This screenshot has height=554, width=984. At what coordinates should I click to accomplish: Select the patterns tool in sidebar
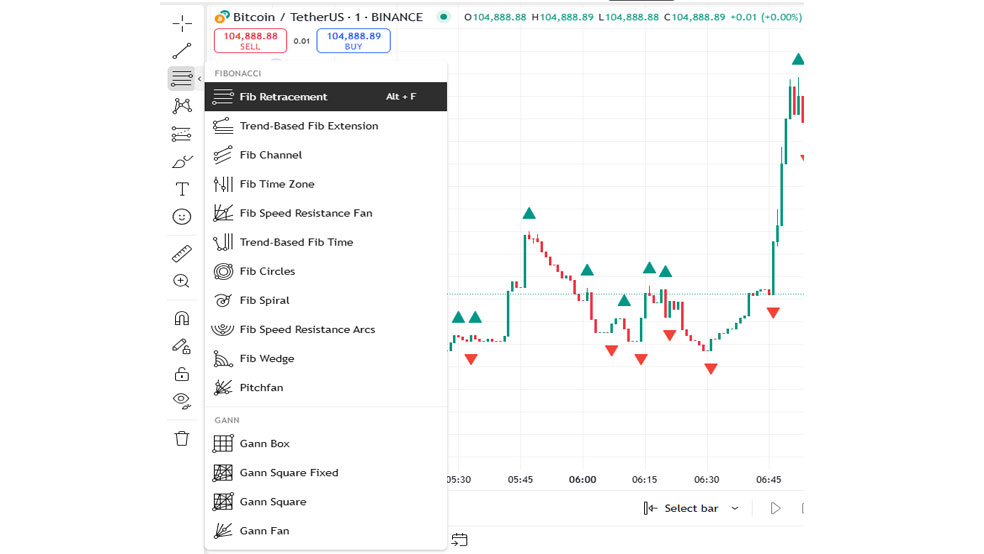coord(182,105)
